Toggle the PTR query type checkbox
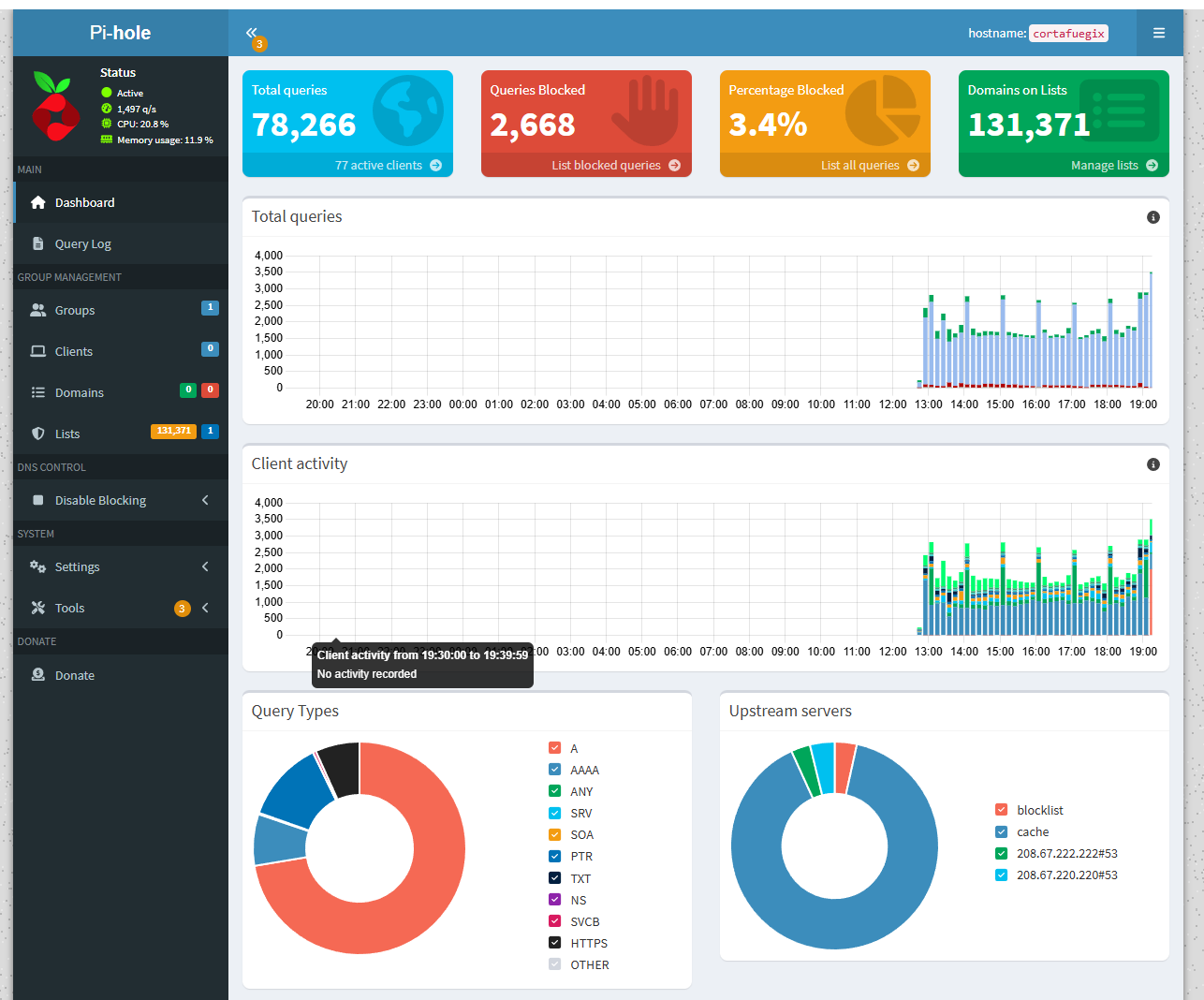Screen dimensions: 1204x1000 tap(554, 856)
